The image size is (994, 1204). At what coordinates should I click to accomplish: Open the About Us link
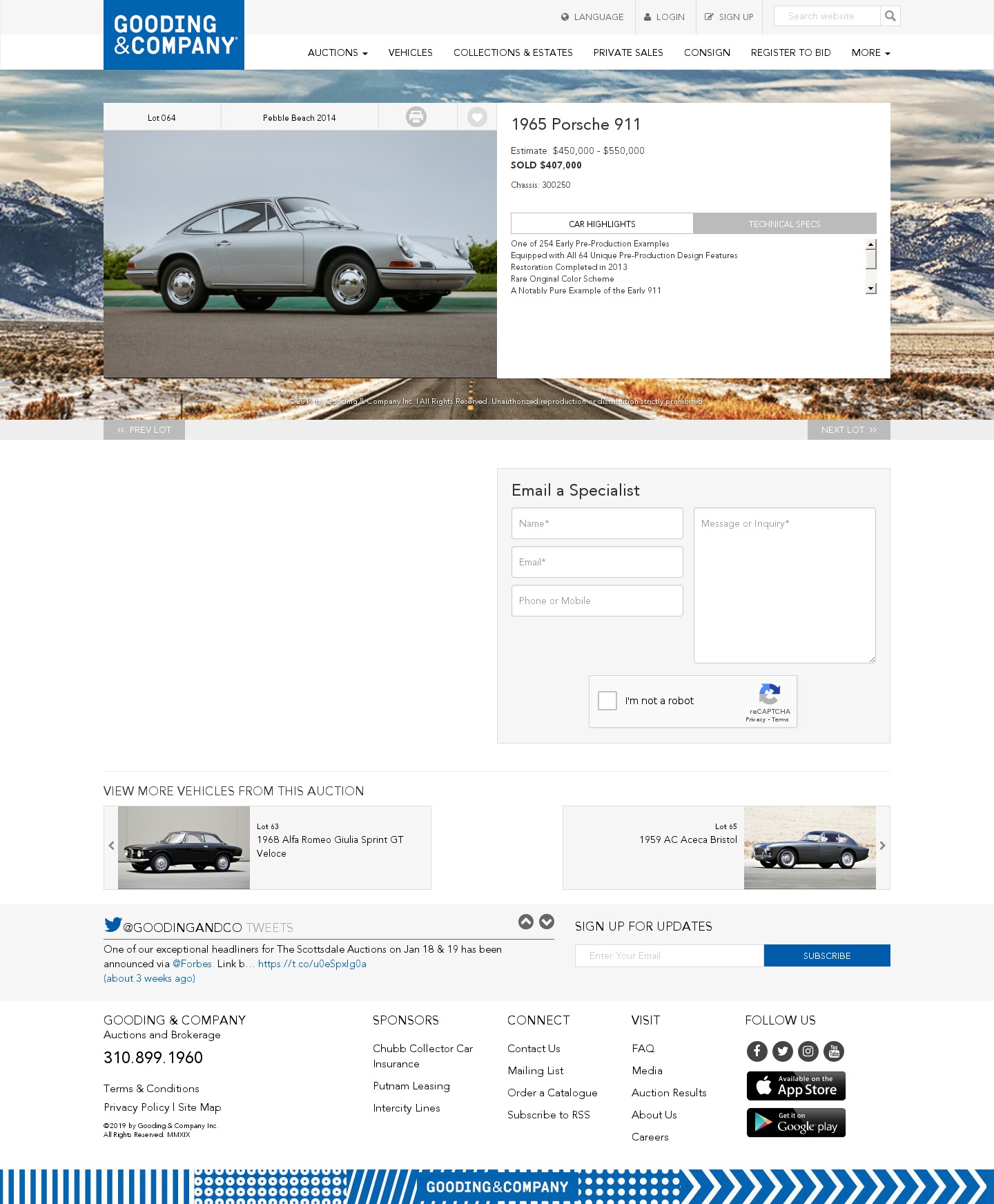click(654, 1115)
